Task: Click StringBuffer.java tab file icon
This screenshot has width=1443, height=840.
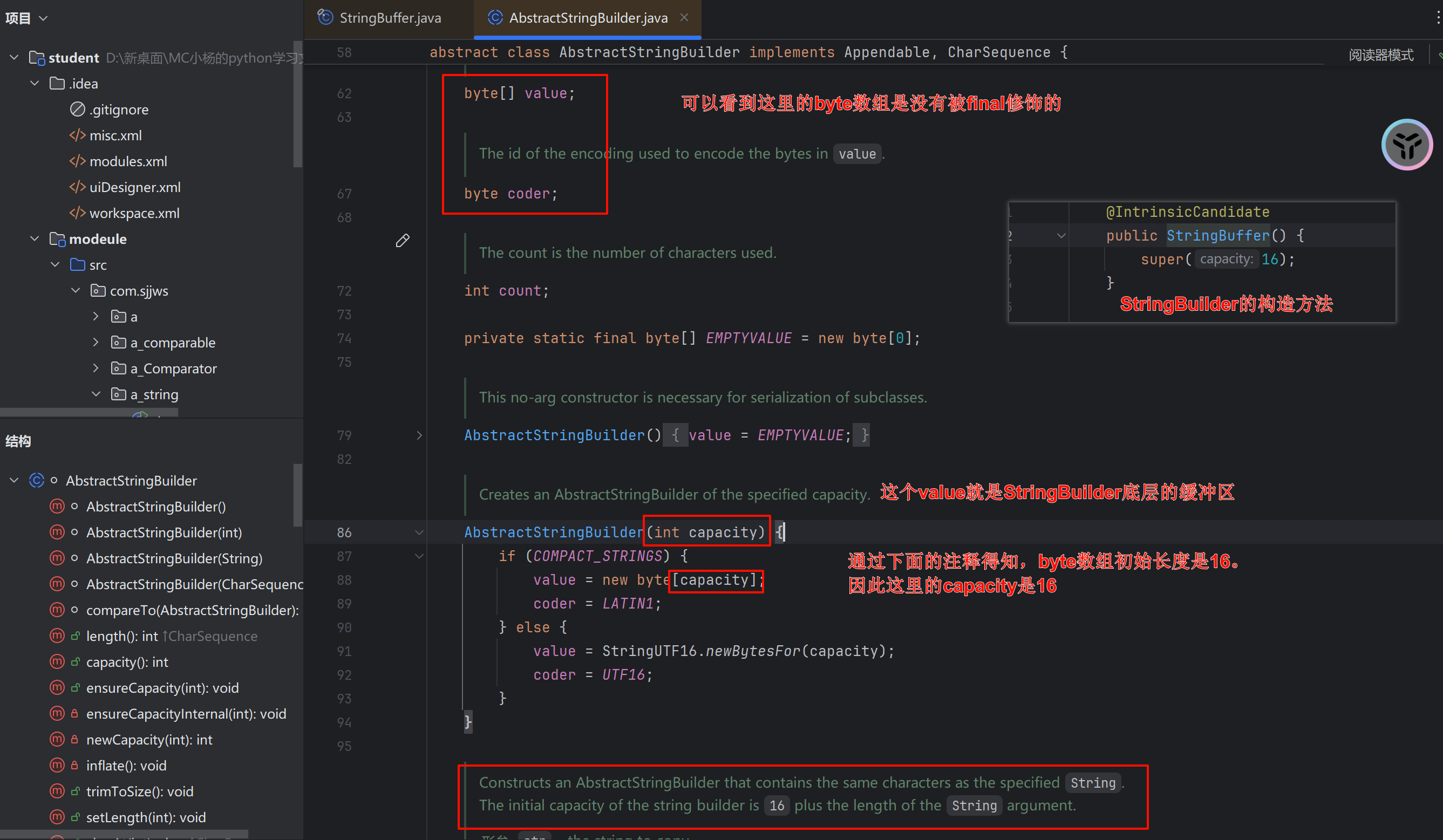Action: 325,18
